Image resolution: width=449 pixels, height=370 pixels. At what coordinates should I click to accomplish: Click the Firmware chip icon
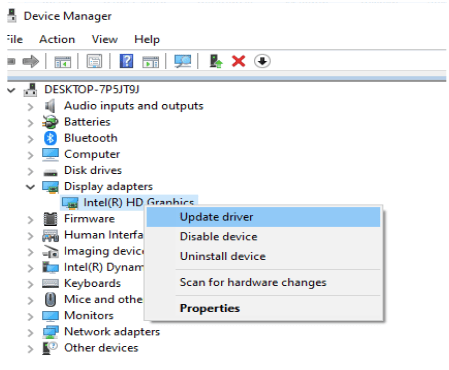point(50,219)
